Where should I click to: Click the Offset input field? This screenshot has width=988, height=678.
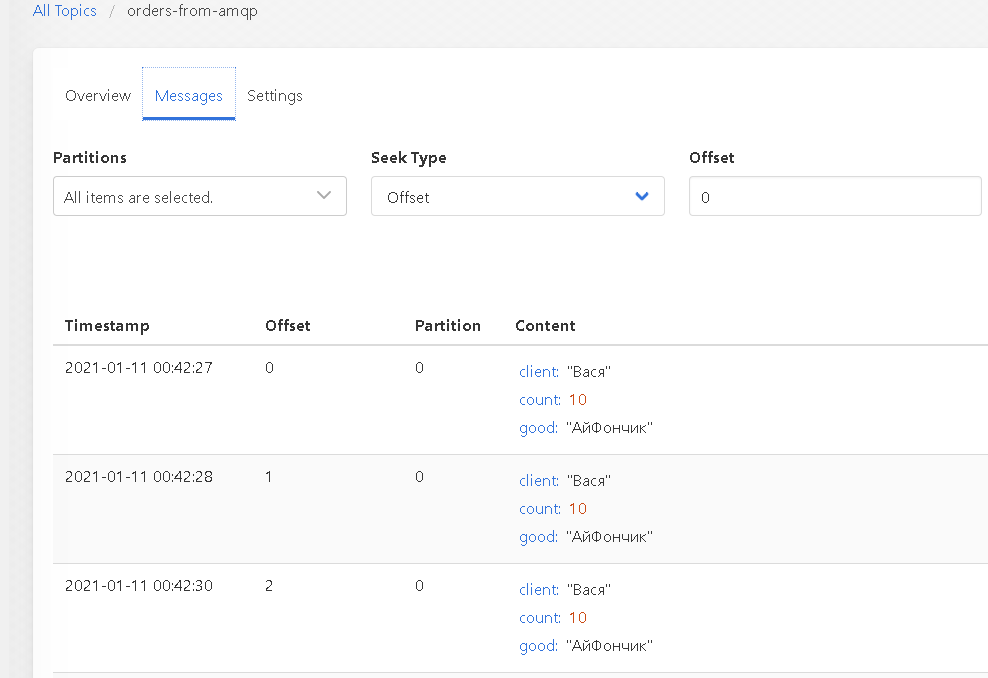point(835,197)
